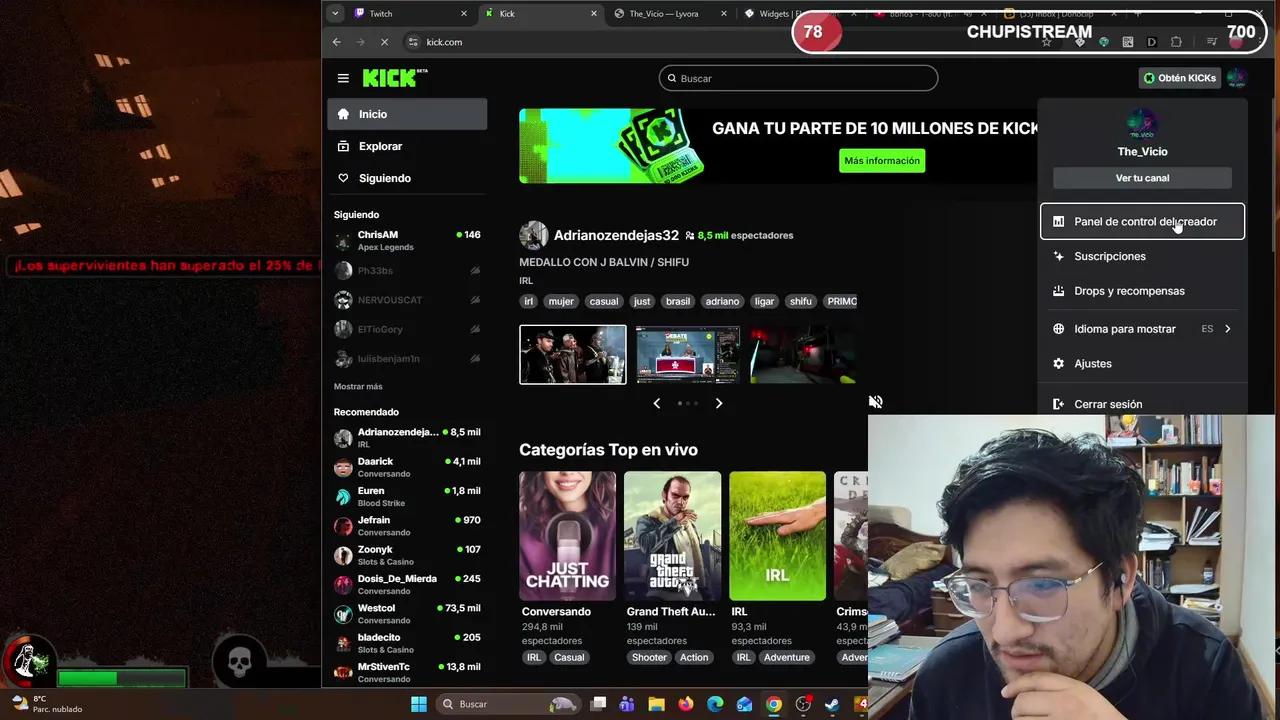
Task: Click the casual stream tag
Action: (603, 301)
